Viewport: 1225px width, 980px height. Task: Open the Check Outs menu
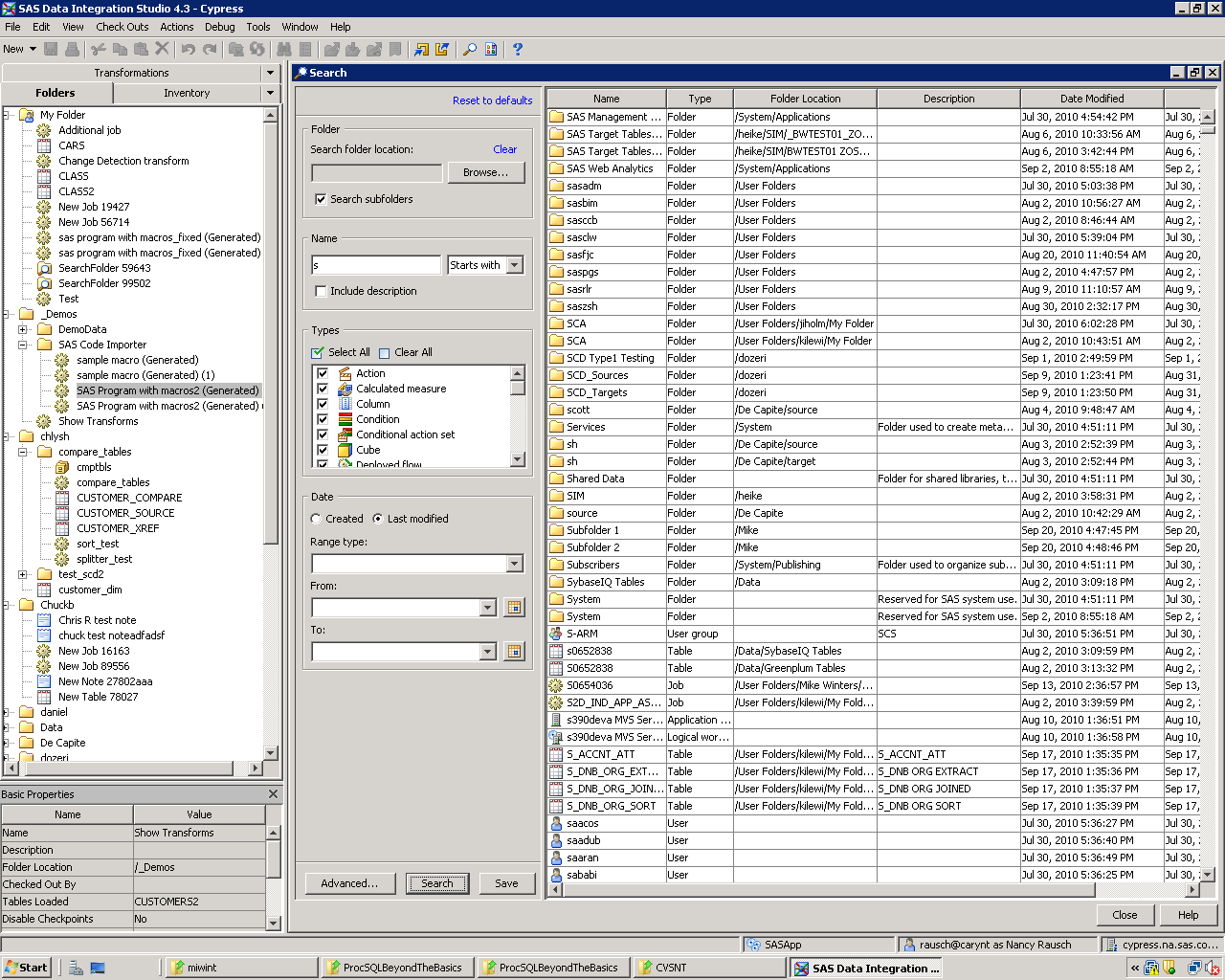tap(122, 27)
